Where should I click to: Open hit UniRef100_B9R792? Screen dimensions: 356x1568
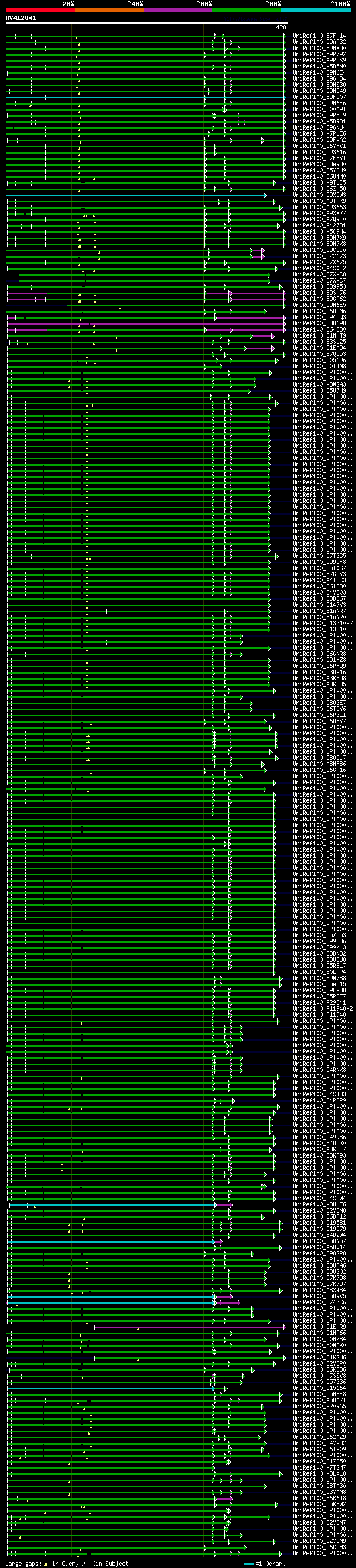pyautogui.click(x=319, y=54)
